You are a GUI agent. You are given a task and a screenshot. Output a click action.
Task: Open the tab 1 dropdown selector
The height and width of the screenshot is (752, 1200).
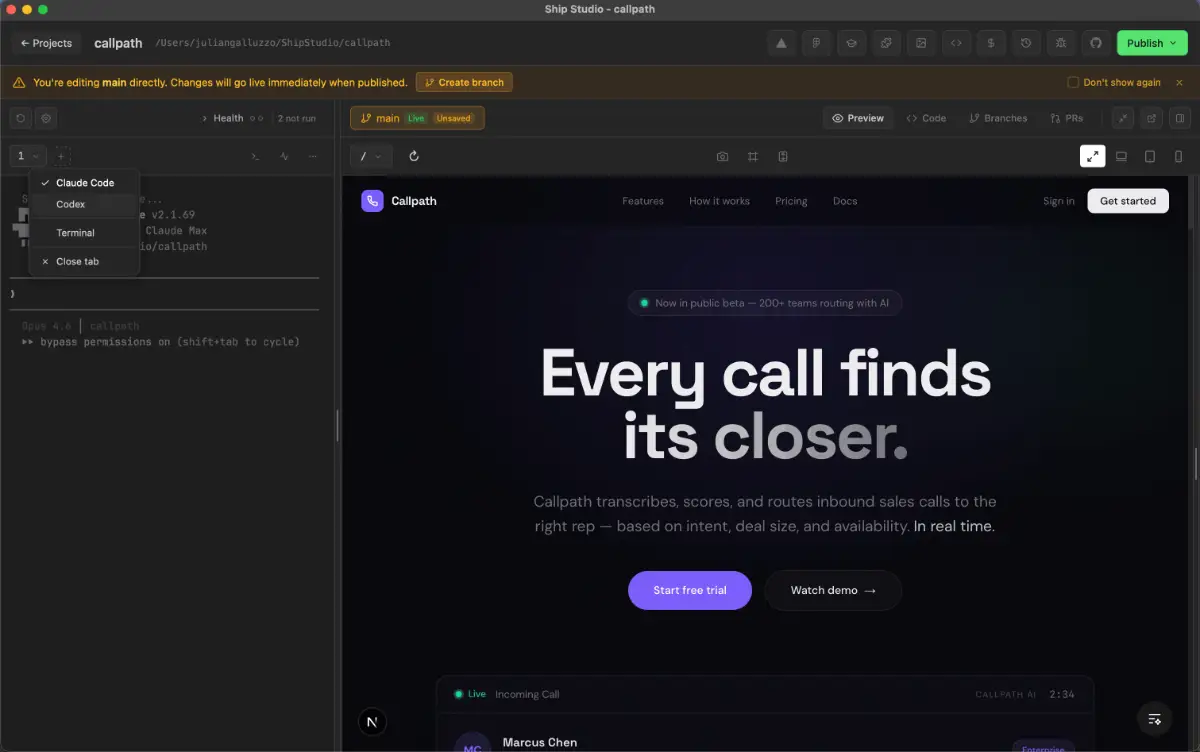click(27, 156)
